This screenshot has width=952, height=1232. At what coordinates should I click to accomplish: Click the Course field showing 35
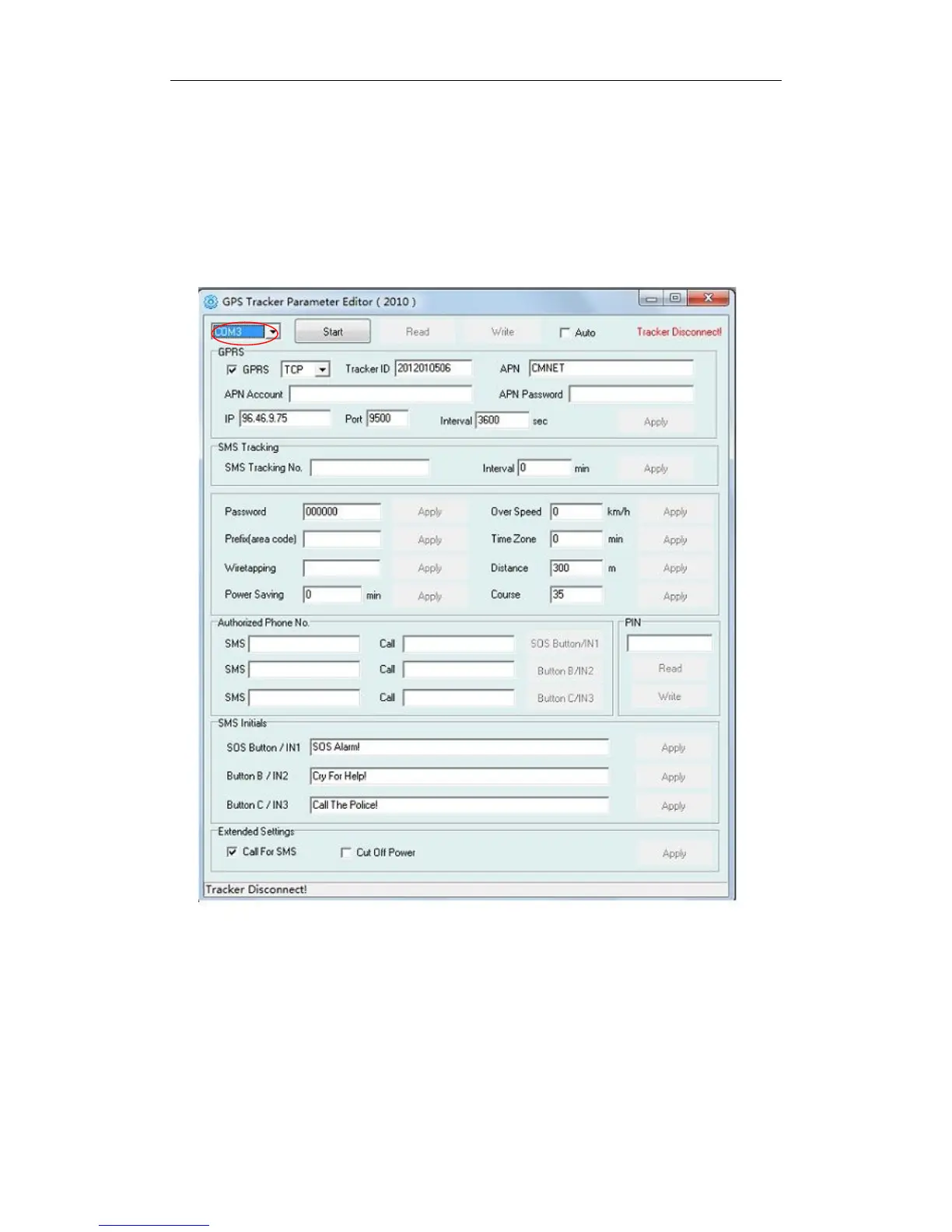(x=576, y=594)
